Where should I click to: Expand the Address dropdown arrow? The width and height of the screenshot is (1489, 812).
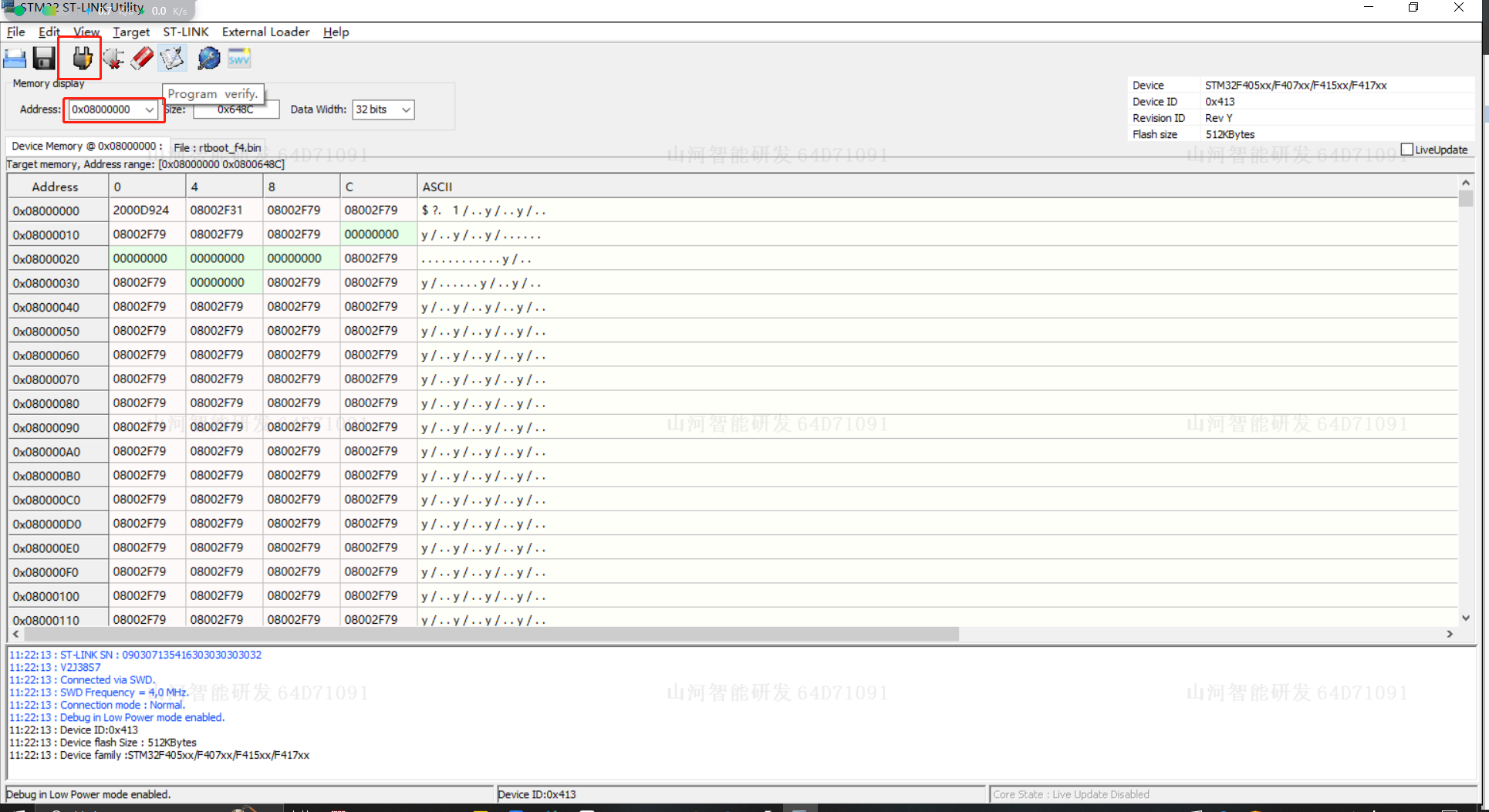(x=150, y=110)
